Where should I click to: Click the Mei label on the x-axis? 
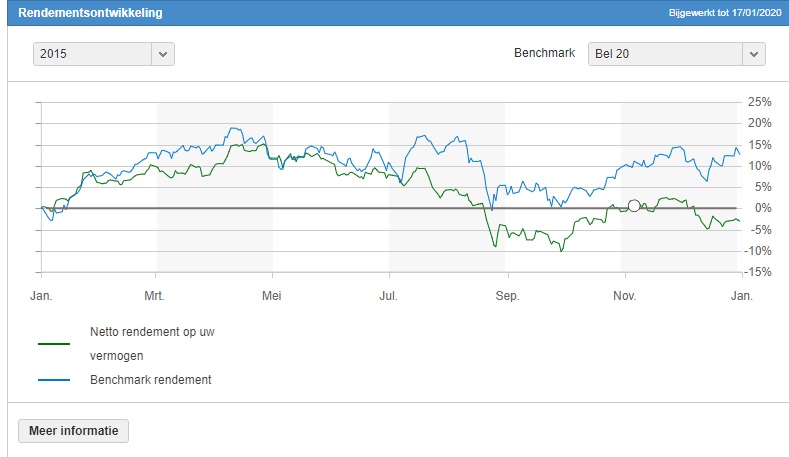pyautogui.click(x=272, y=296)
